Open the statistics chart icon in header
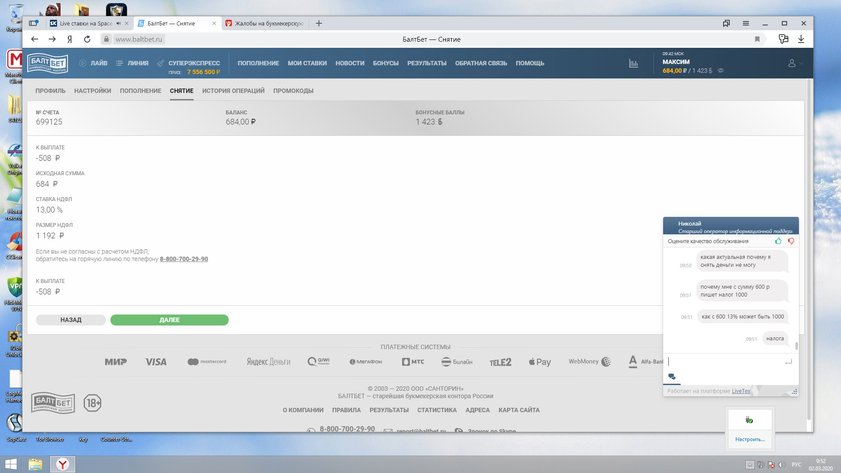 click(x=633, y=63)
